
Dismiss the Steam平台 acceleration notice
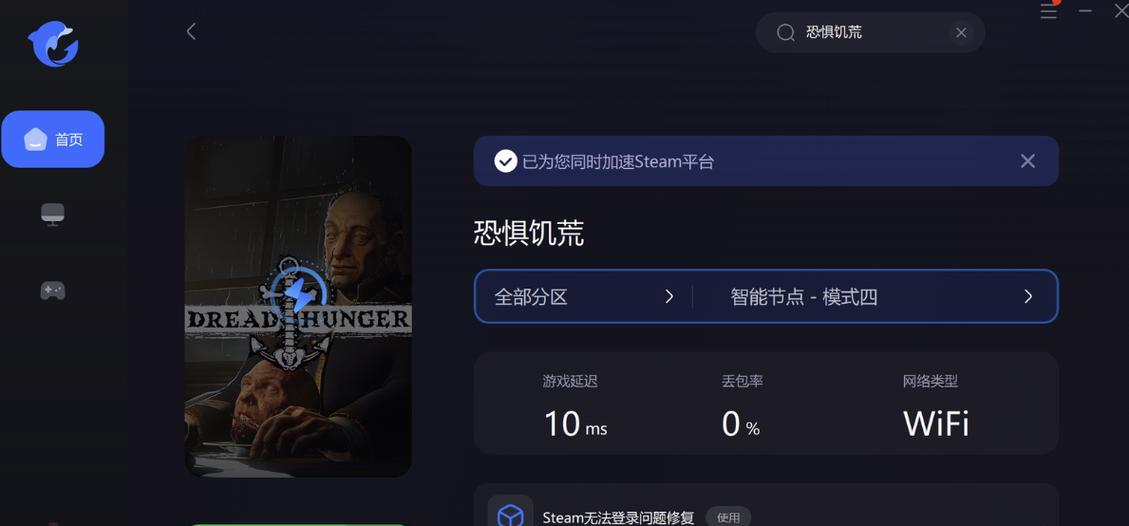pyautogui.click(x=1027, y=161)
